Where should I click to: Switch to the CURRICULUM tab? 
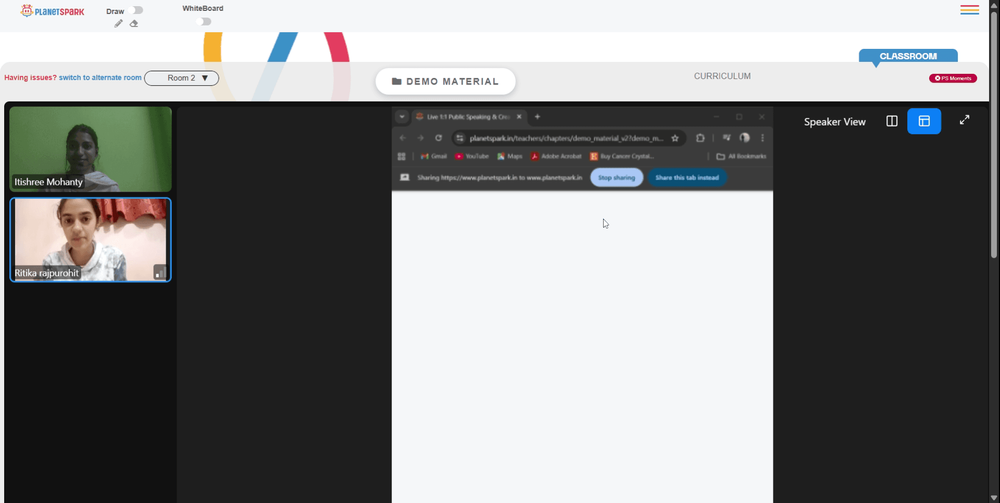click(x=722, y=76)
